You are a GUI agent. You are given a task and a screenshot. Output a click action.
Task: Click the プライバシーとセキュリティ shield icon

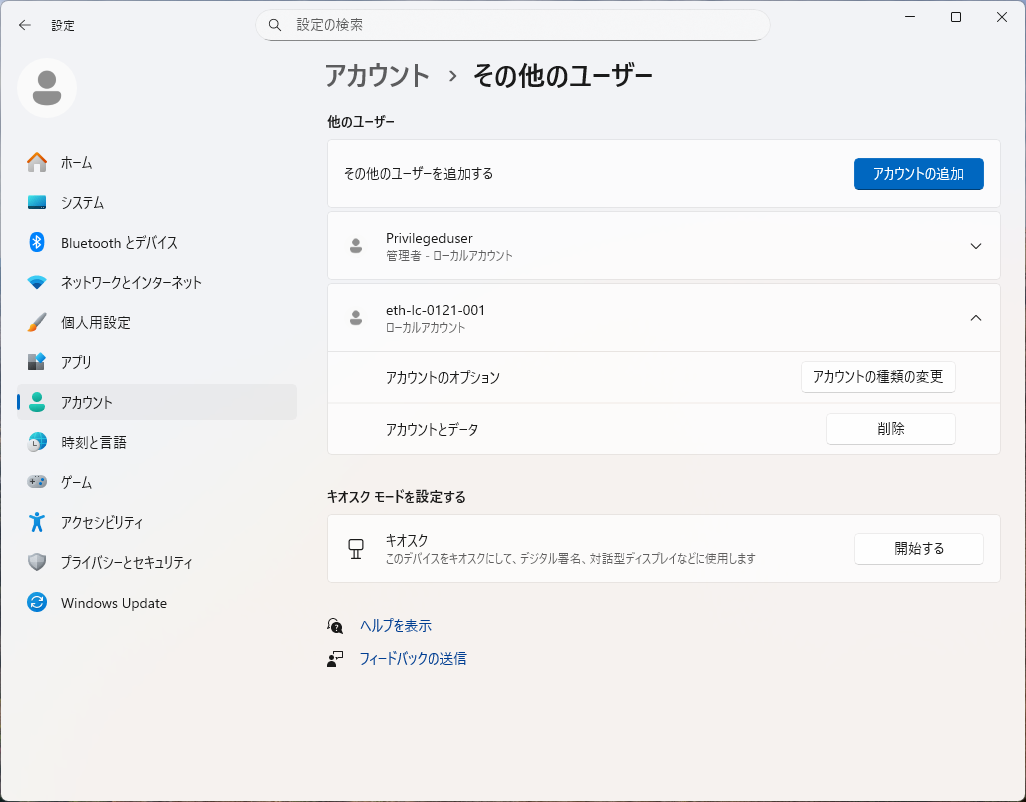pyautogui.click(x=37, y=562)
